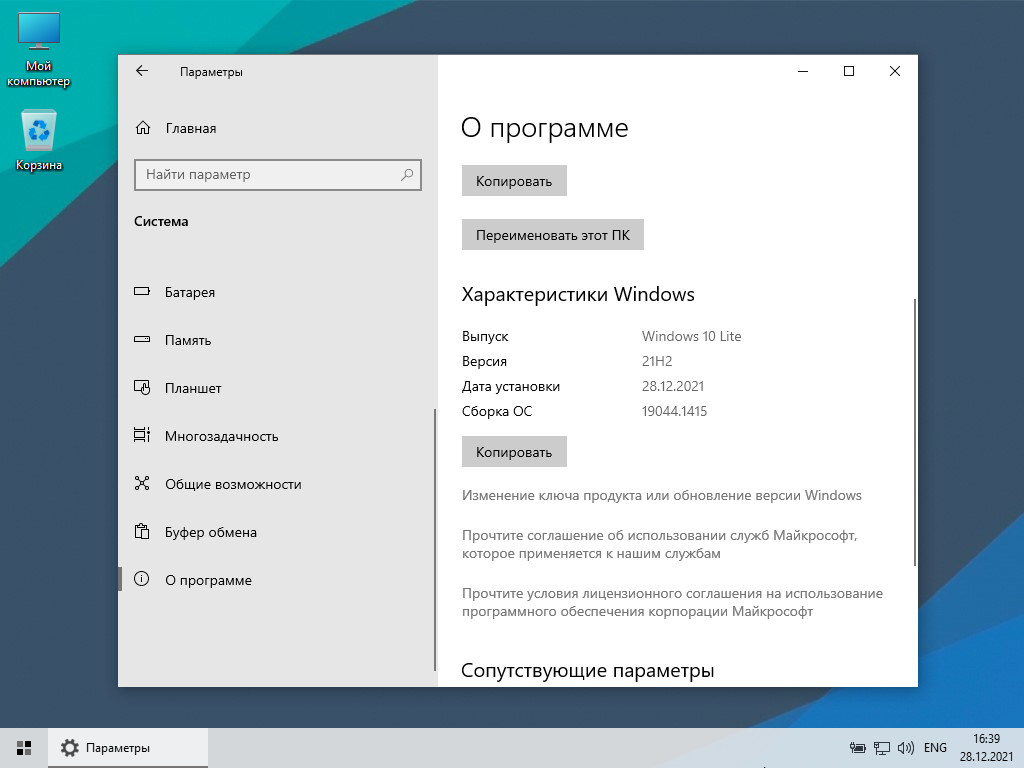1024x768 pixels.
Task: Select the Буфер обмена clipboard icon
Action: tap(142, 531)
